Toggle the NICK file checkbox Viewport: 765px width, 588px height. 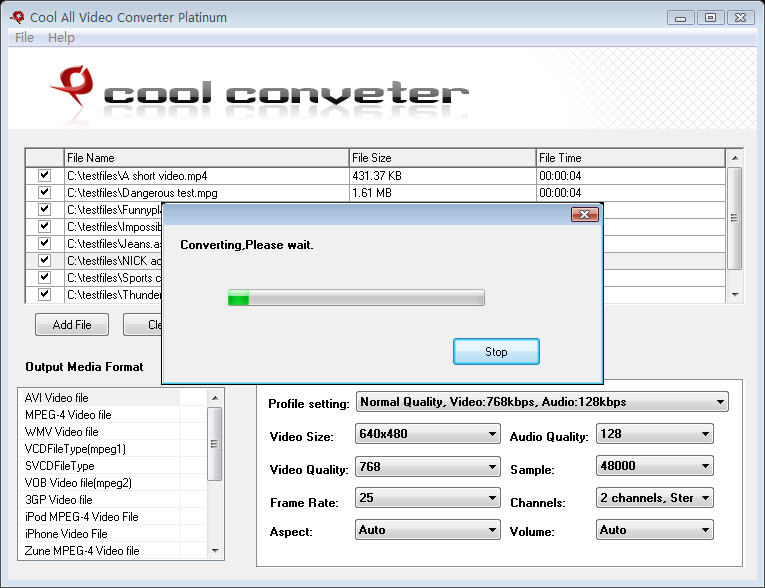click(44, 260)
